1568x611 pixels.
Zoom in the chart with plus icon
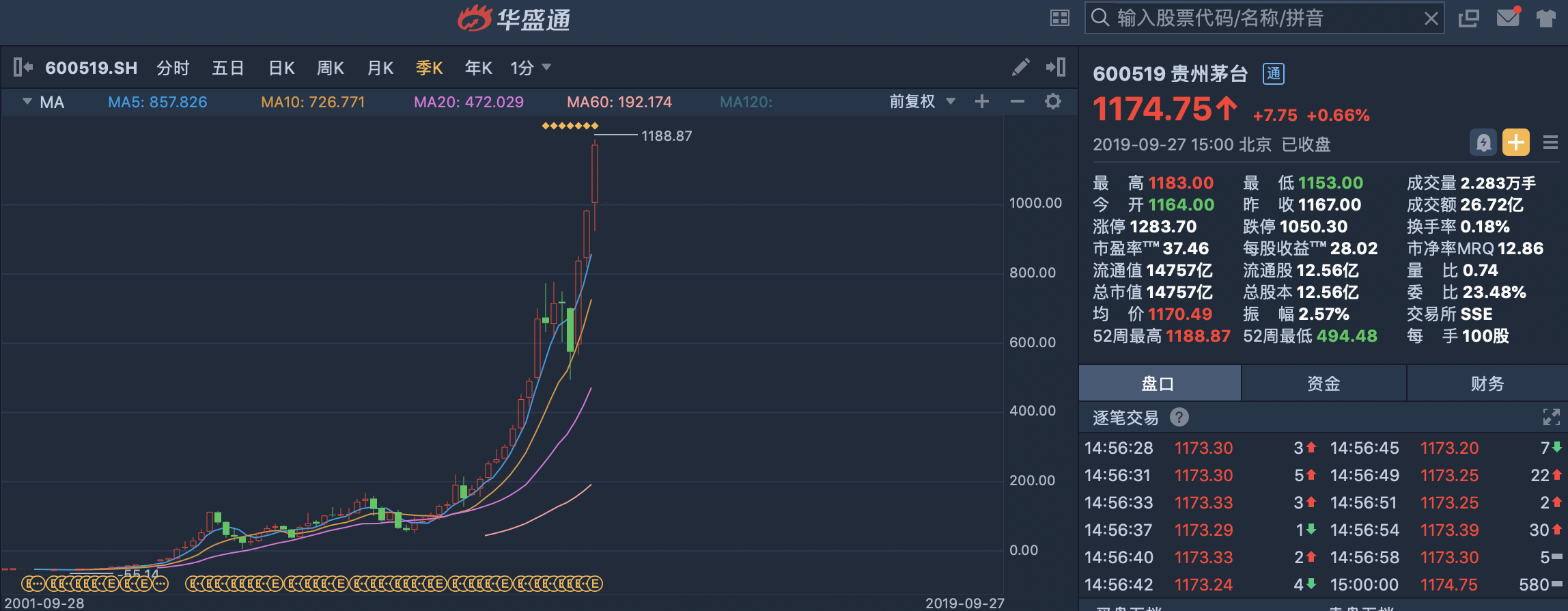982,102
